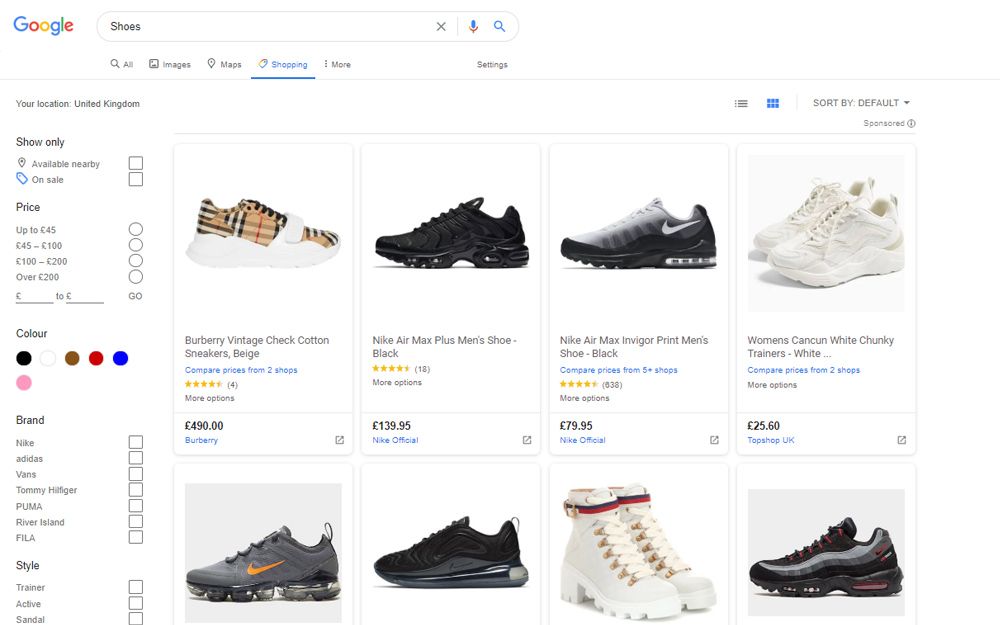The image size is (1000, 625).
Task: Switch to the Images tab
Action: pos(170,64)
